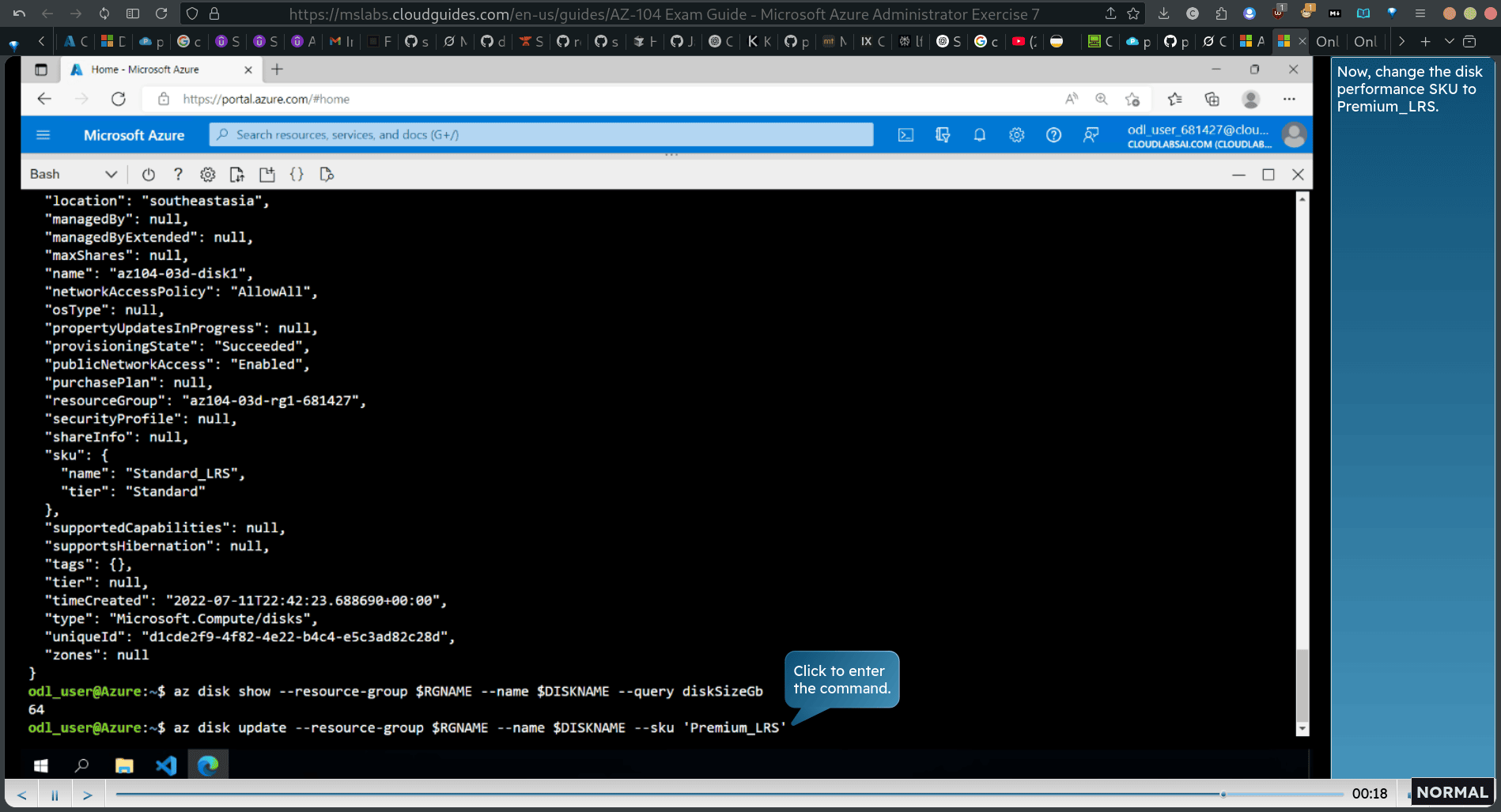1501x812 pixels.
Task: Reload page in outer browser
Action: (161, 13)
